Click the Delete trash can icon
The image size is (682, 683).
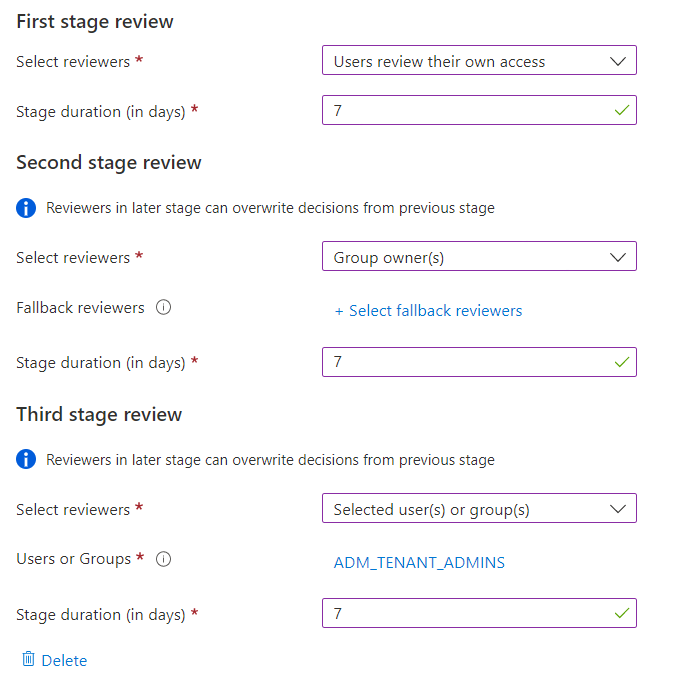(x=28, y=660)
